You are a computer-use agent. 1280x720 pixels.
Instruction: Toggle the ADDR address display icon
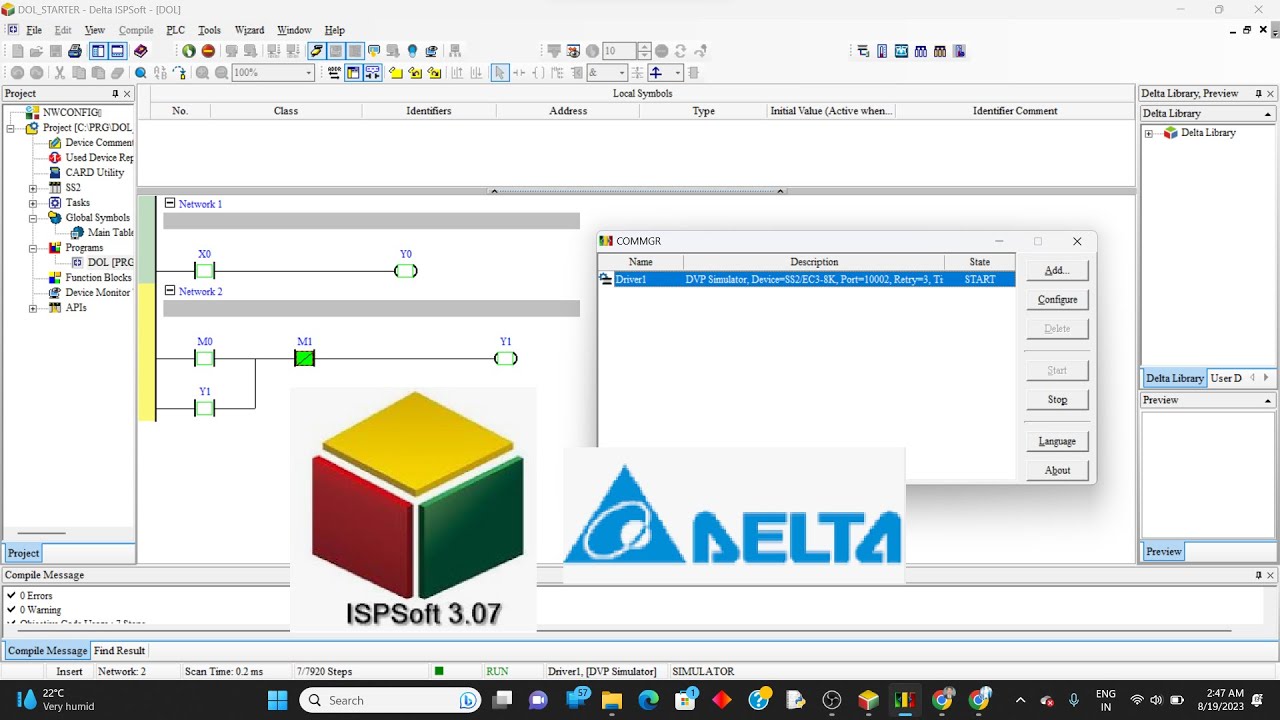[334, 73]
